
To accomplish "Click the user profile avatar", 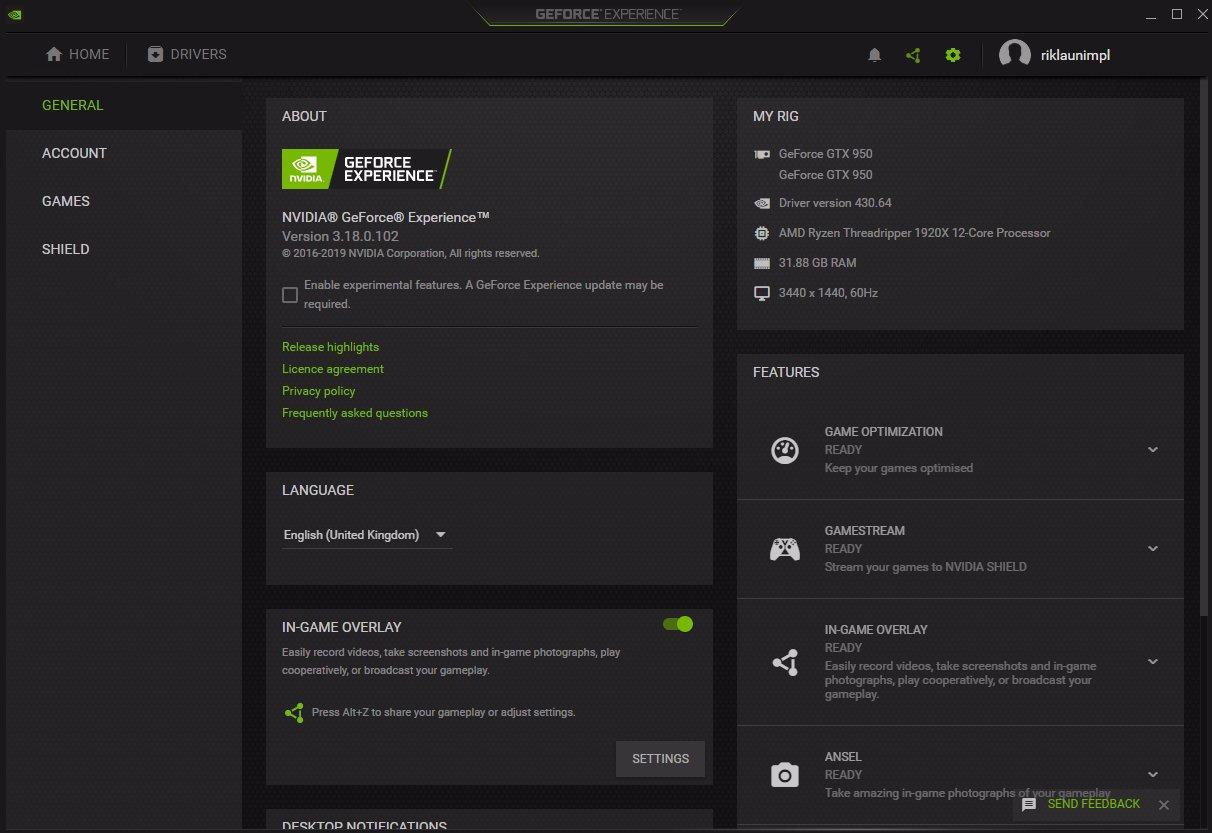I will [1014, 56].
